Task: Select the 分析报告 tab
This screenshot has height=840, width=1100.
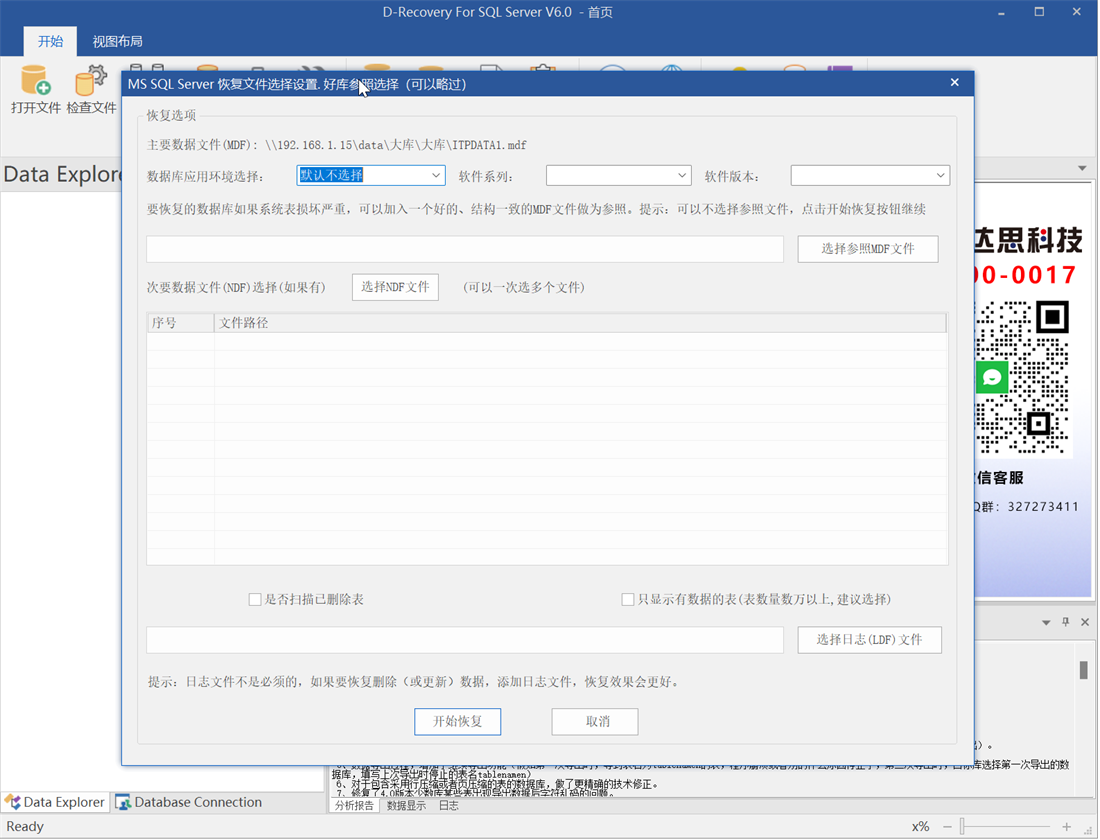Action: tap(354, 806)
